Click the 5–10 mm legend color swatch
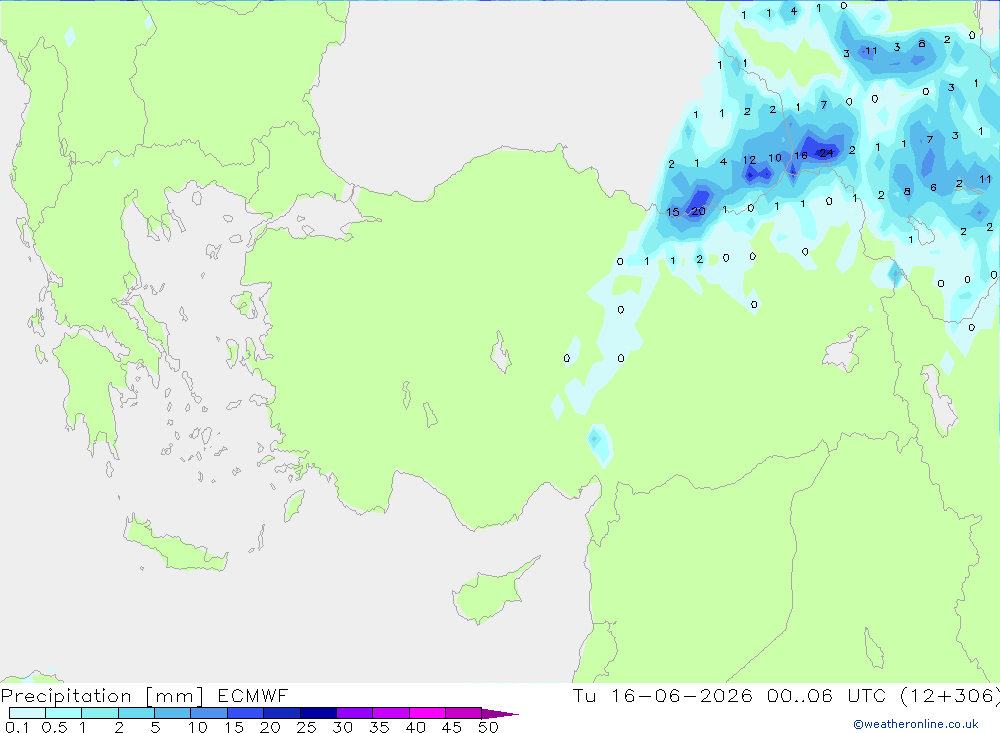Image resolution: width=1000 pixels, height=733 pixels. click(172, 713)
